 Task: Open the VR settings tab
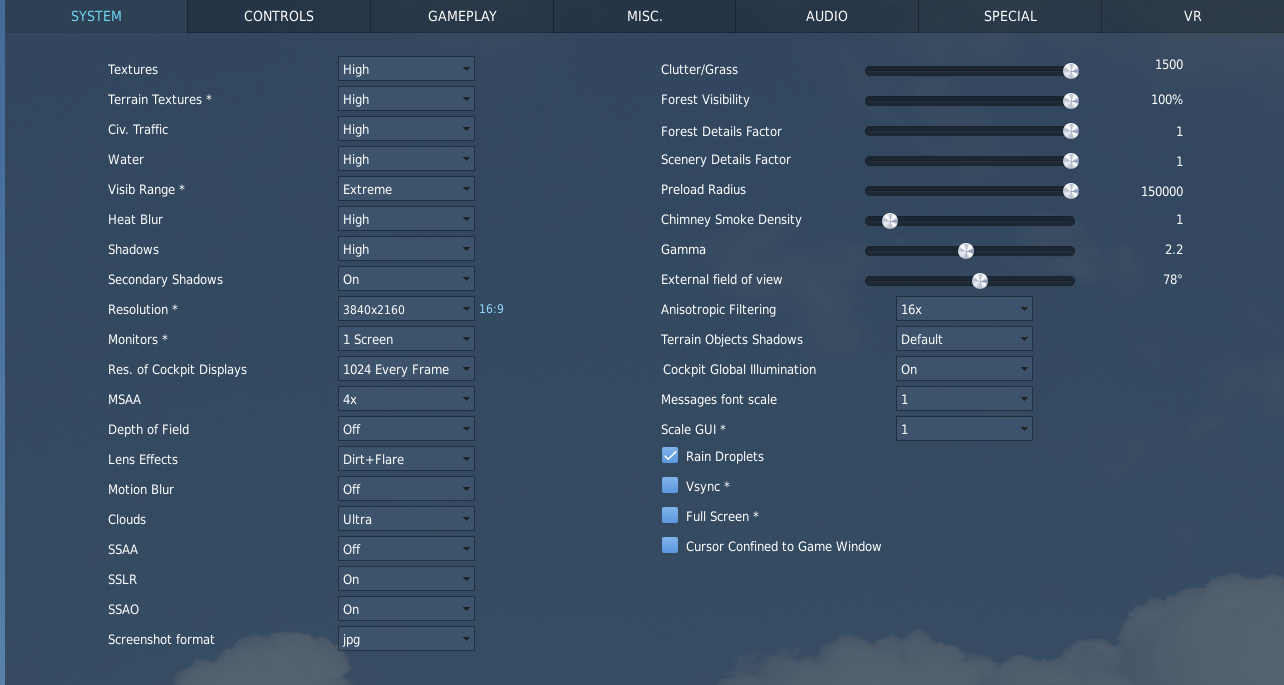1192,16
